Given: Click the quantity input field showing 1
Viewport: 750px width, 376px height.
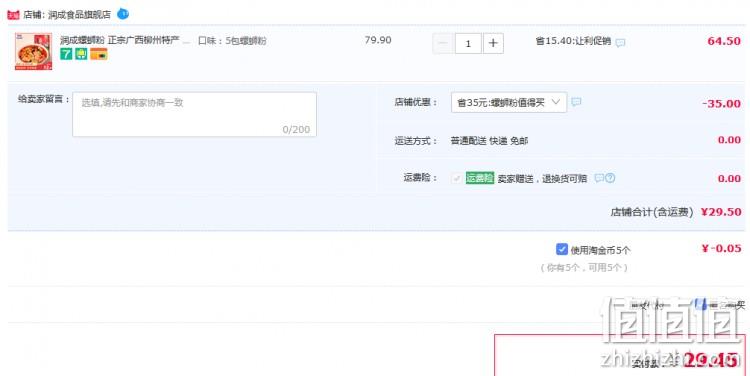Looking at the screenshot, I should tap(468, 44).
